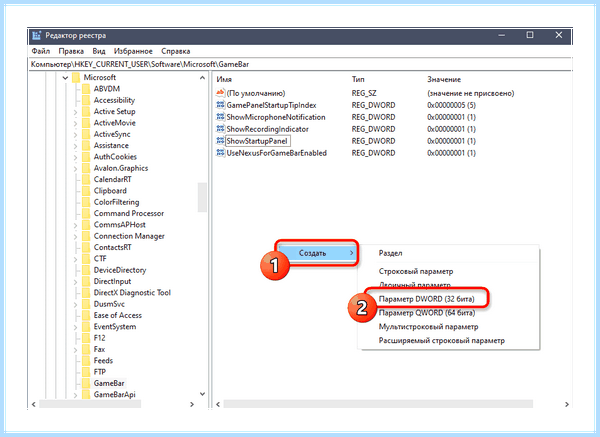
Task: Click the registry path address bar
Action: pos(300,64)
